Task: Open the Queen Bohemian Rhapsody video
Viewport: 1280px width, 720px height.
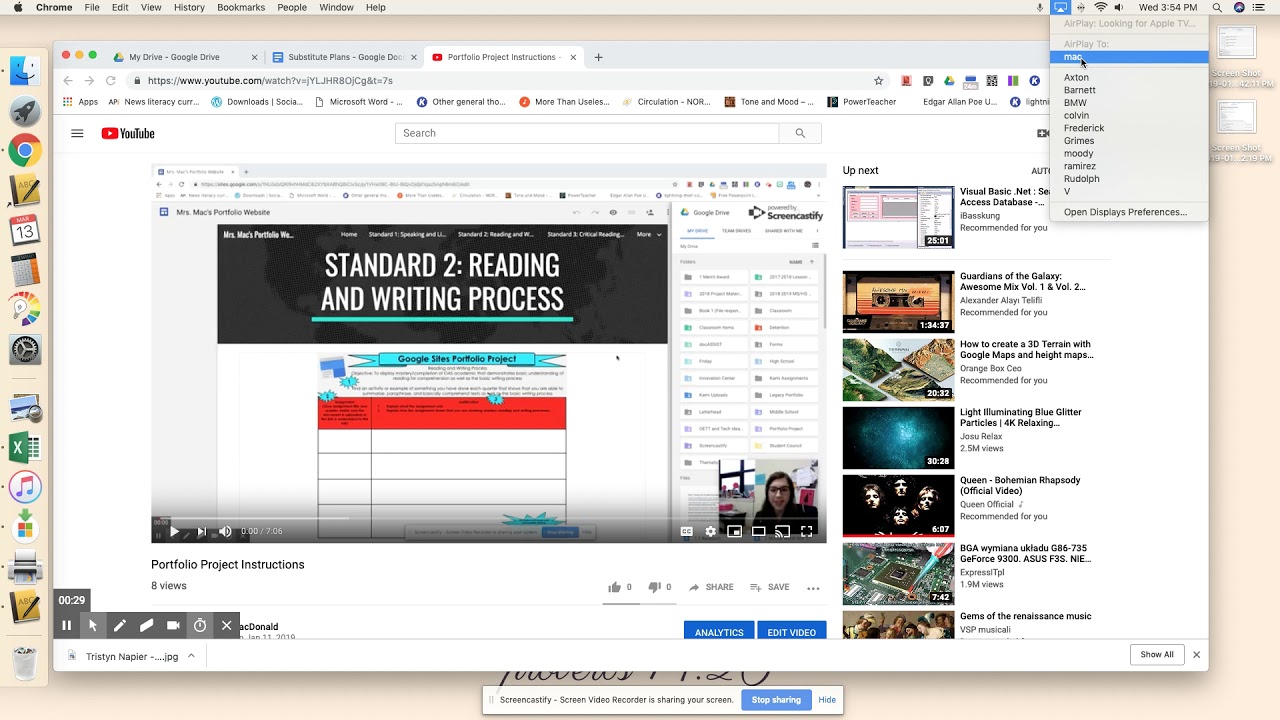Action: click(x=898, y=505)
